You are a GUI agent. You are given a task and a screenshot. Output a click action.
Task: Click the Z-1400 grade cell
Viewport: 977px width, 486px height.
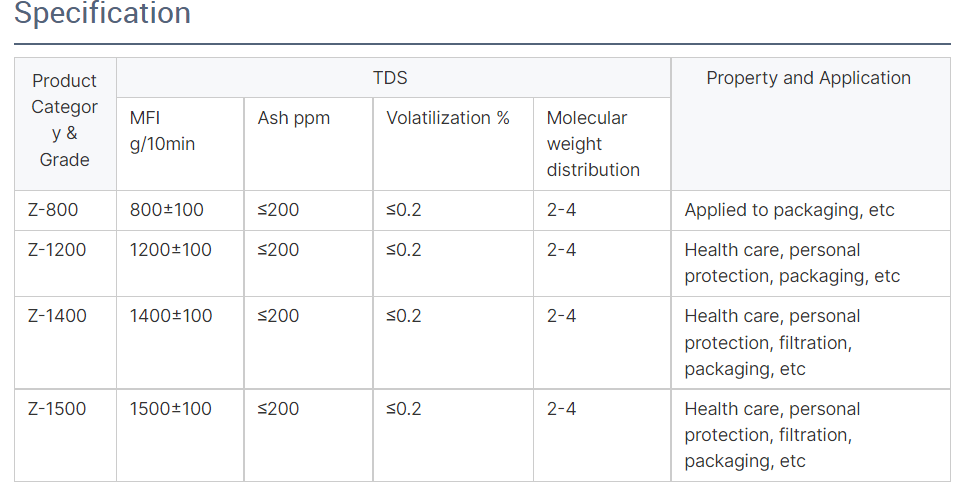coord(65,343)
